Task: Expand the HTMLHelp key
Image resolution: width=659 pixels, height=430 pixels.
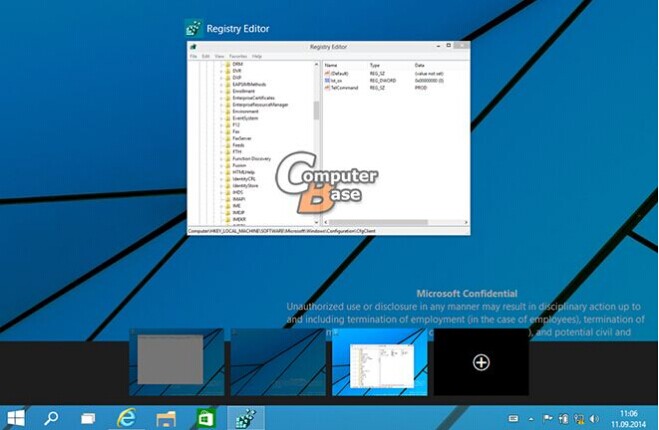Action: coord(221,172)
